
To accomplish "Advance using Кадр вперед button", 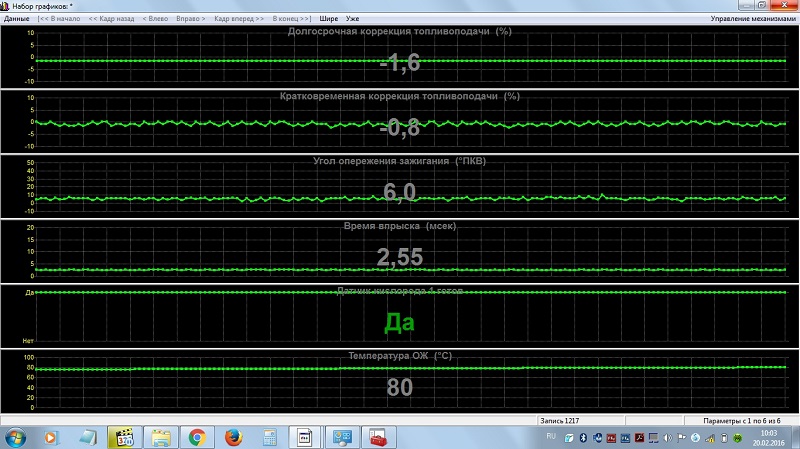I will pyautogui.click(x=239, y=19).
